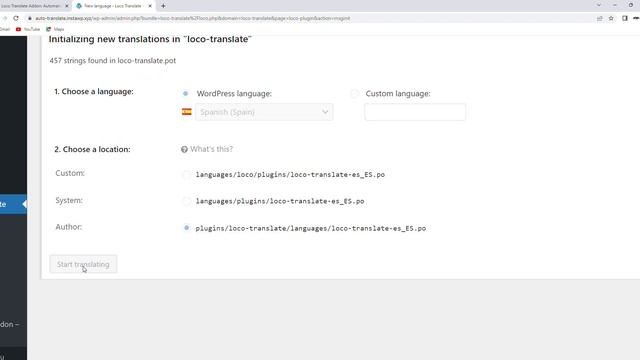Close the Loco Translate Addon tab
640x360 pixels.
pos(67,6)
